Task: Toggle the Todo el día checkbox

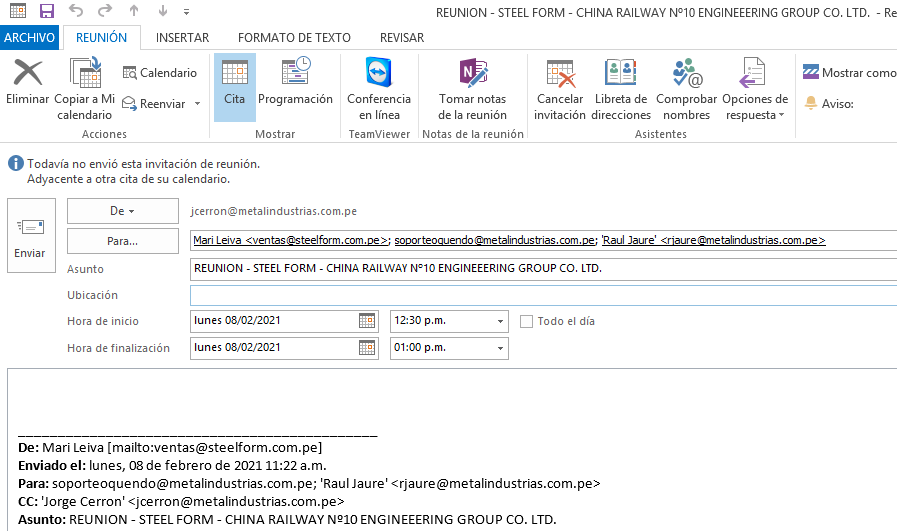Action: pos(526,322)
